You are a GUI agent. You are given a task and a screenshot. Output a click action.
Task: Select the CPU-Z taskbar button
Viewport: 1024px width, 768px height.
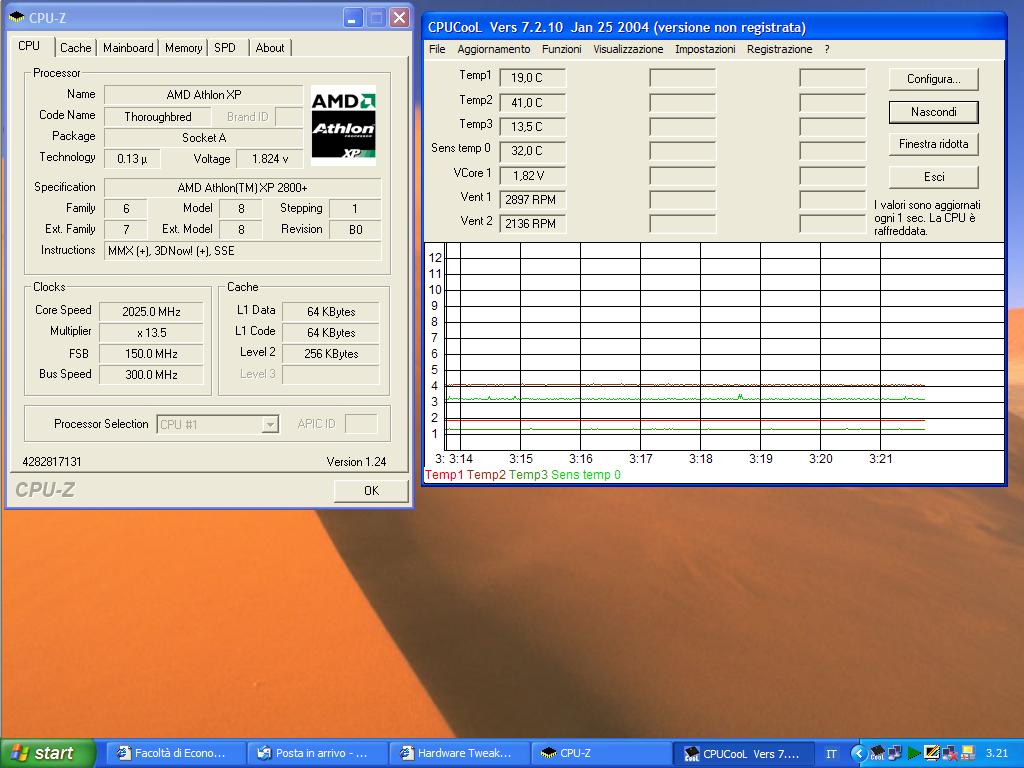[601, 754]
